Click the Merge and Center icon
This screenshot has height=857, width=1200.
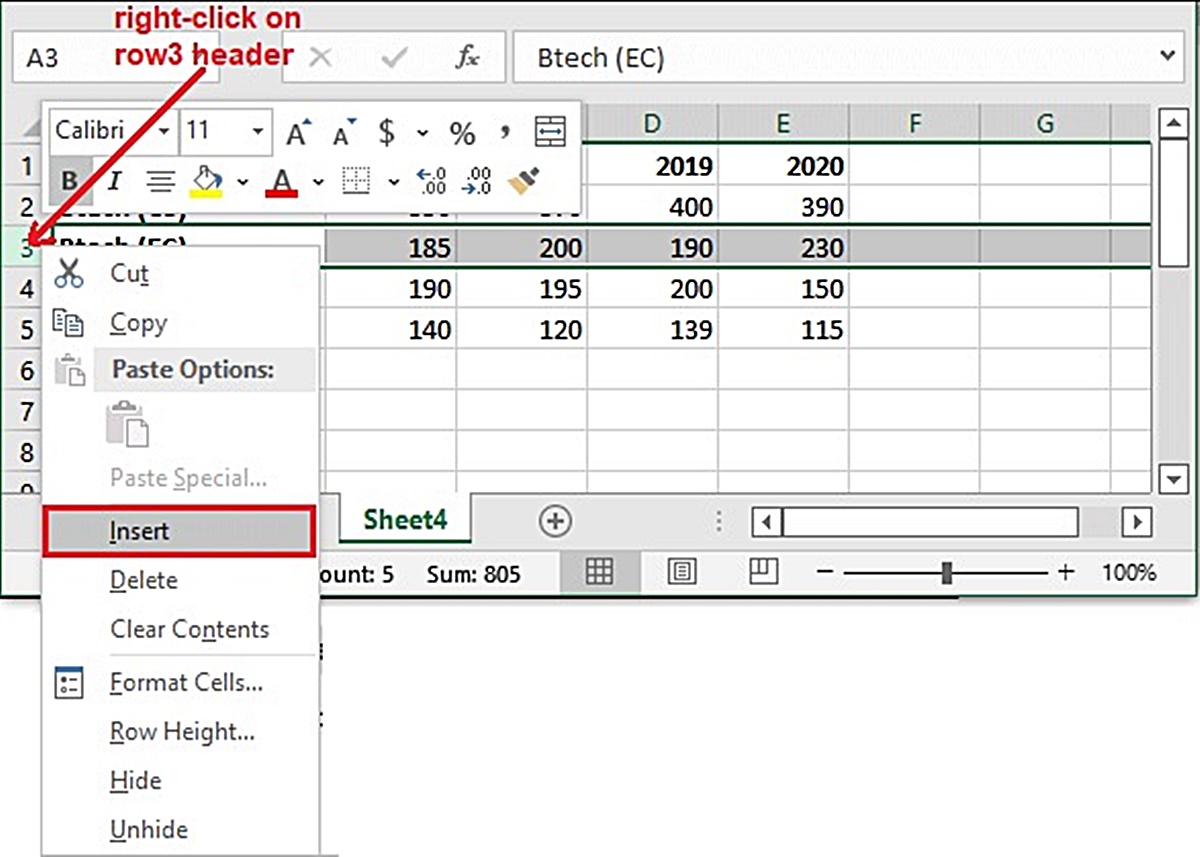(550, 132)
